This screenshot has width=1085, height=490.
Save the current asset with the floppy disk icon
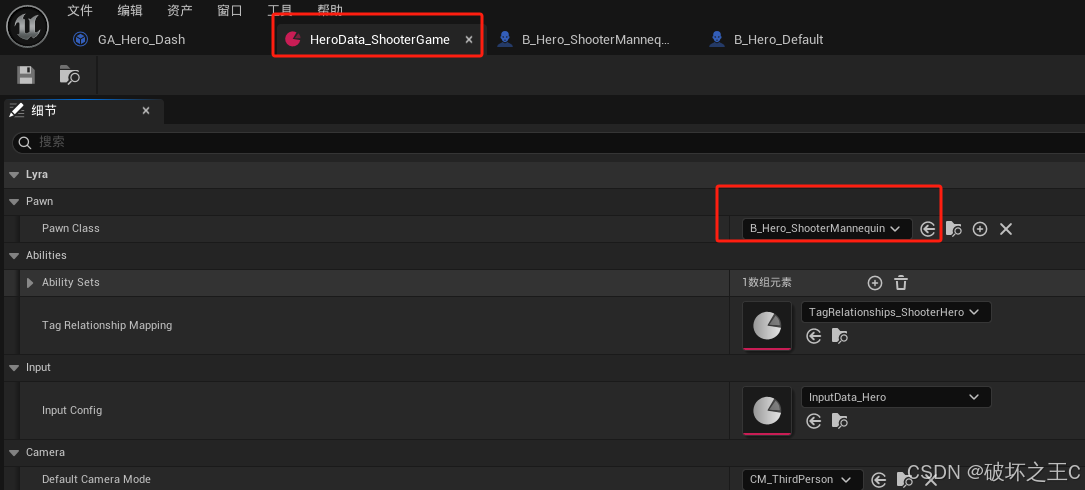point(26,75)
